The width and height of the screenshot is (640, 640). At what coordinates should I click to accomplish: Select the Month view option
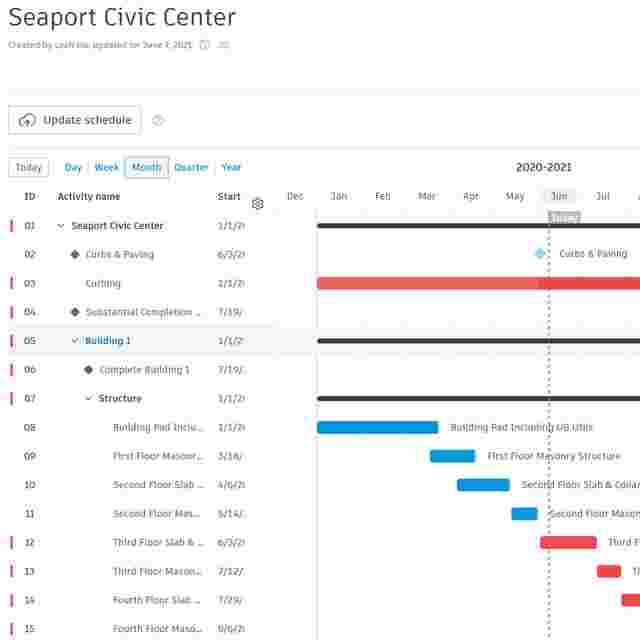[147, 168]
